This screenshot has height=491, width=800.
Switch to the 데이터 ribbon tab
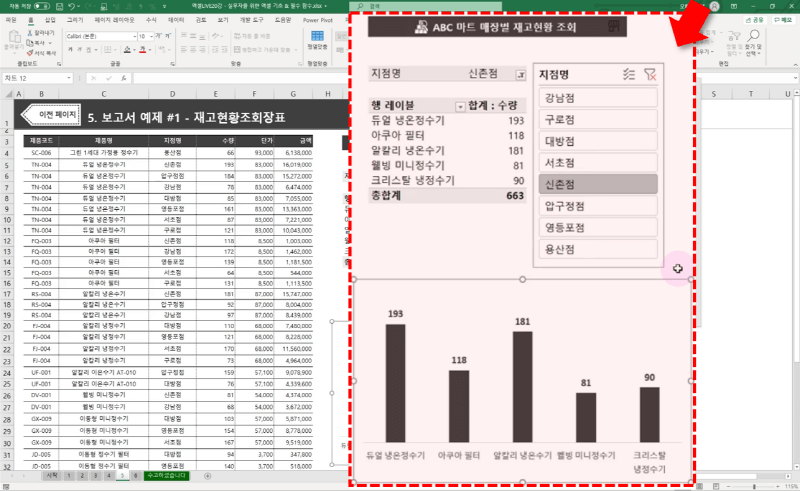point(177,19)
